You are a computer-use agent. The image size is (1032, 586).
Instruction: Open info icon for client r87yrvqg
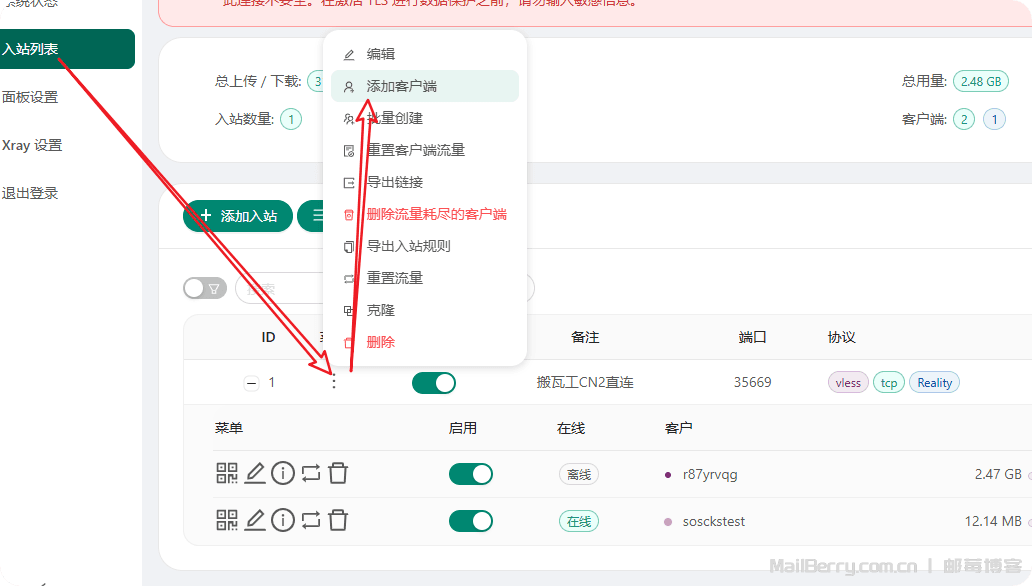tap(283, 473)
